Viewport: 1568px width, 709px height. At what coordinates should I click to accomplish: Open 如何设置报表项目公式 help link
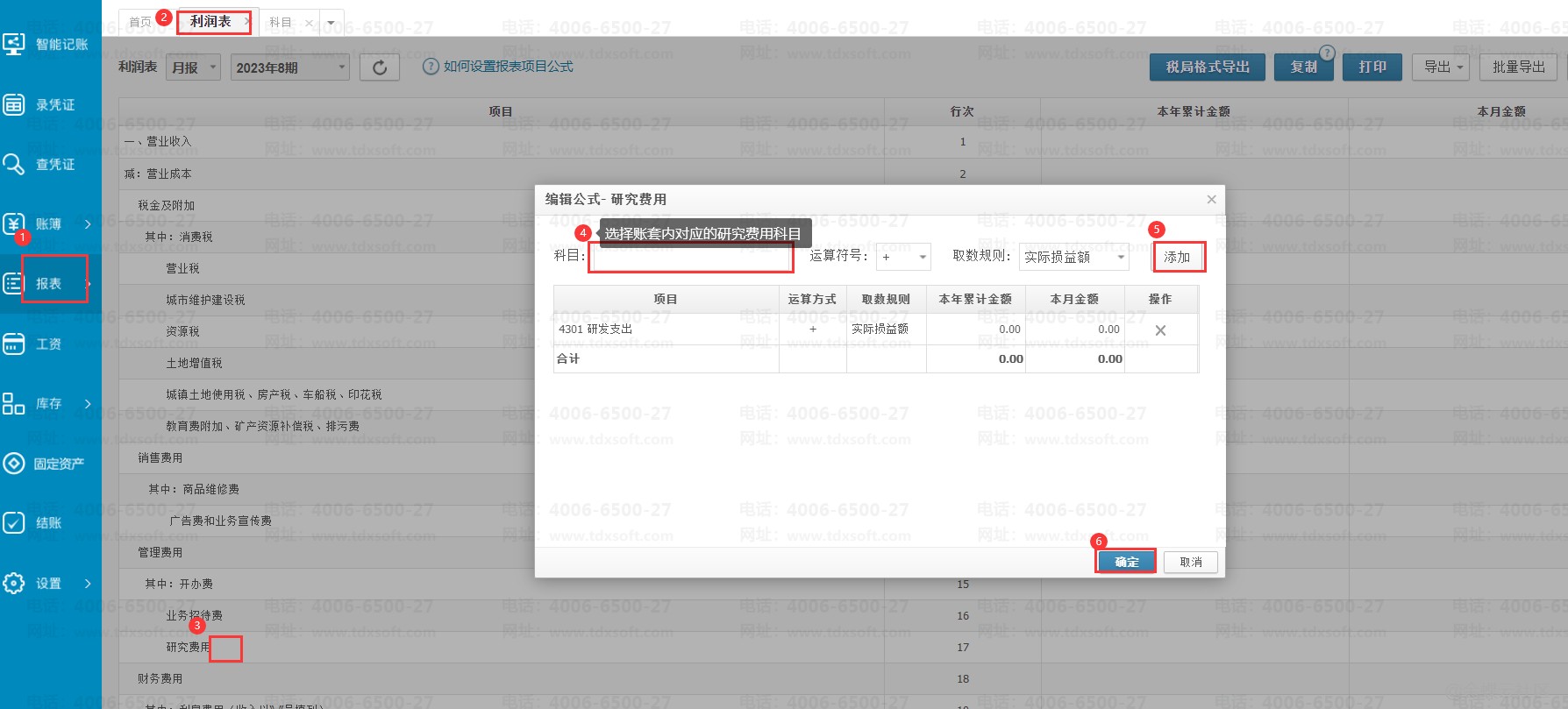tap(508, 67)
